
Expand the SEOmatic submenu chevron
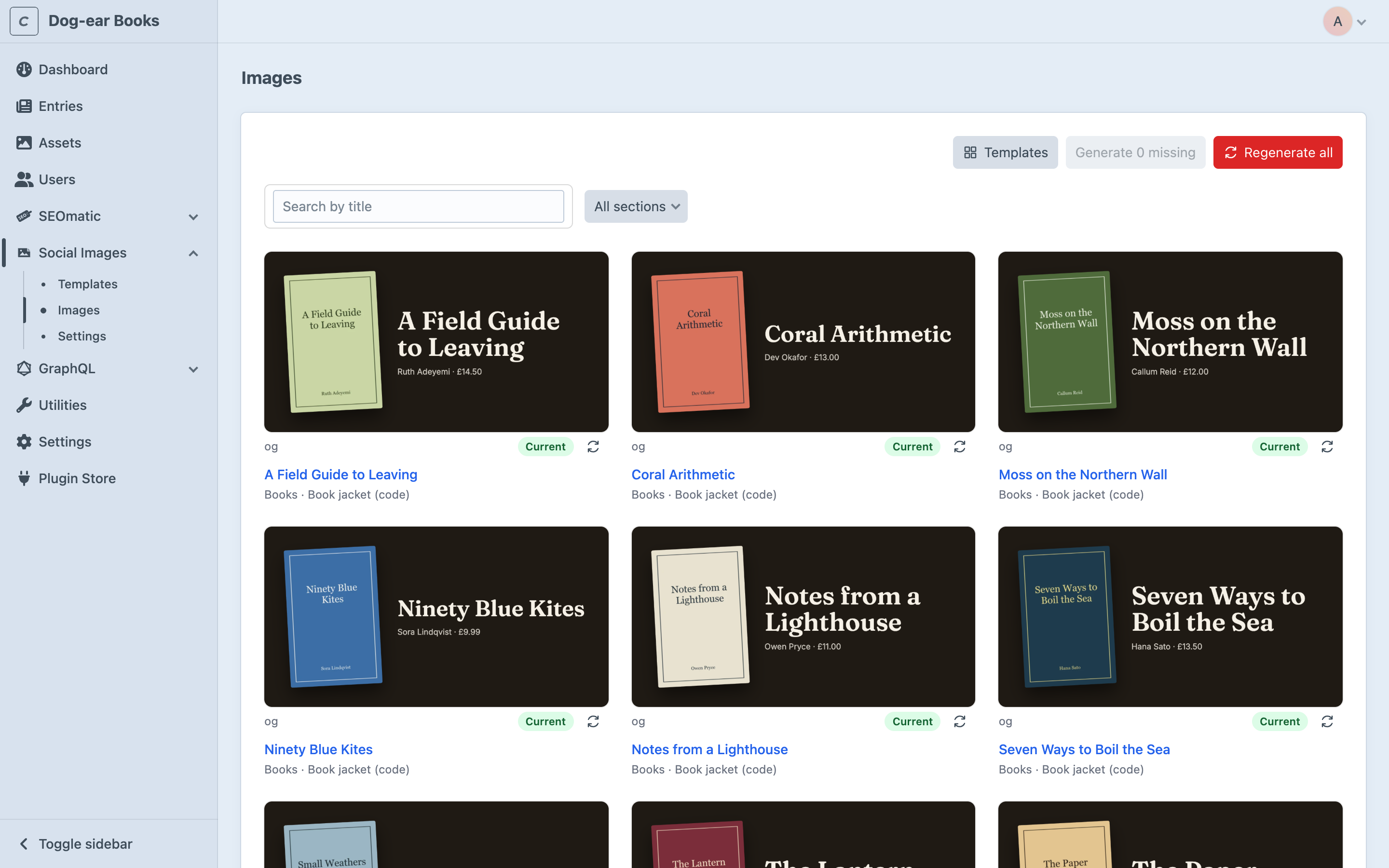point(193,217)
